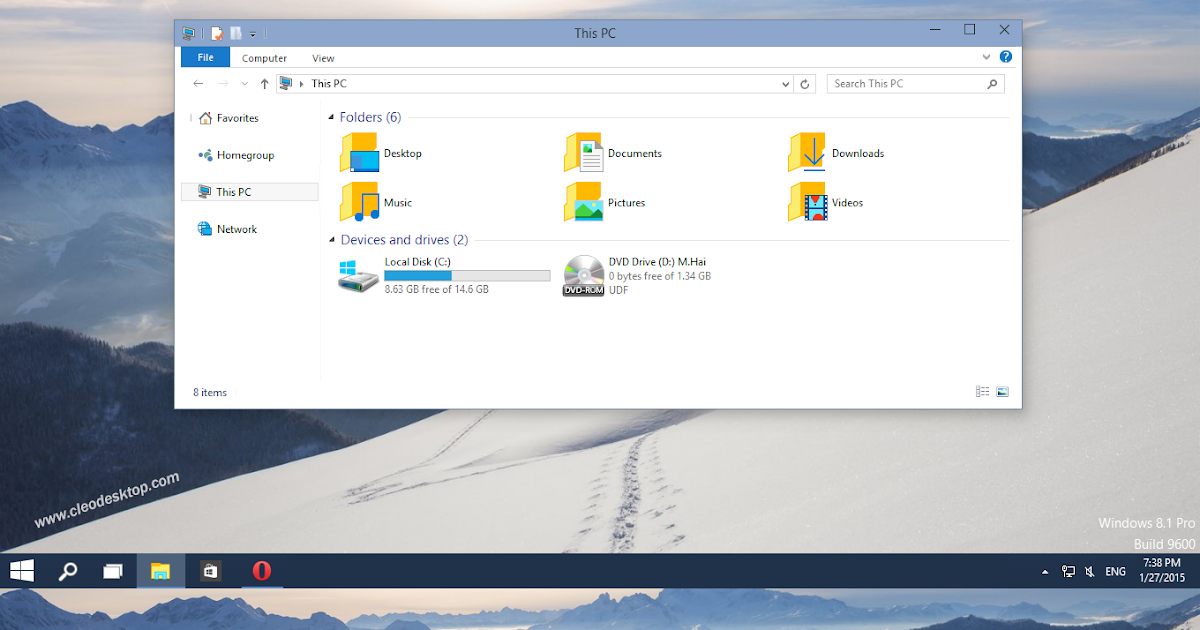The height and width of the screenshot is (630, 1200).
Task: Switch to details view in the status bar
Action: [982, 391]
